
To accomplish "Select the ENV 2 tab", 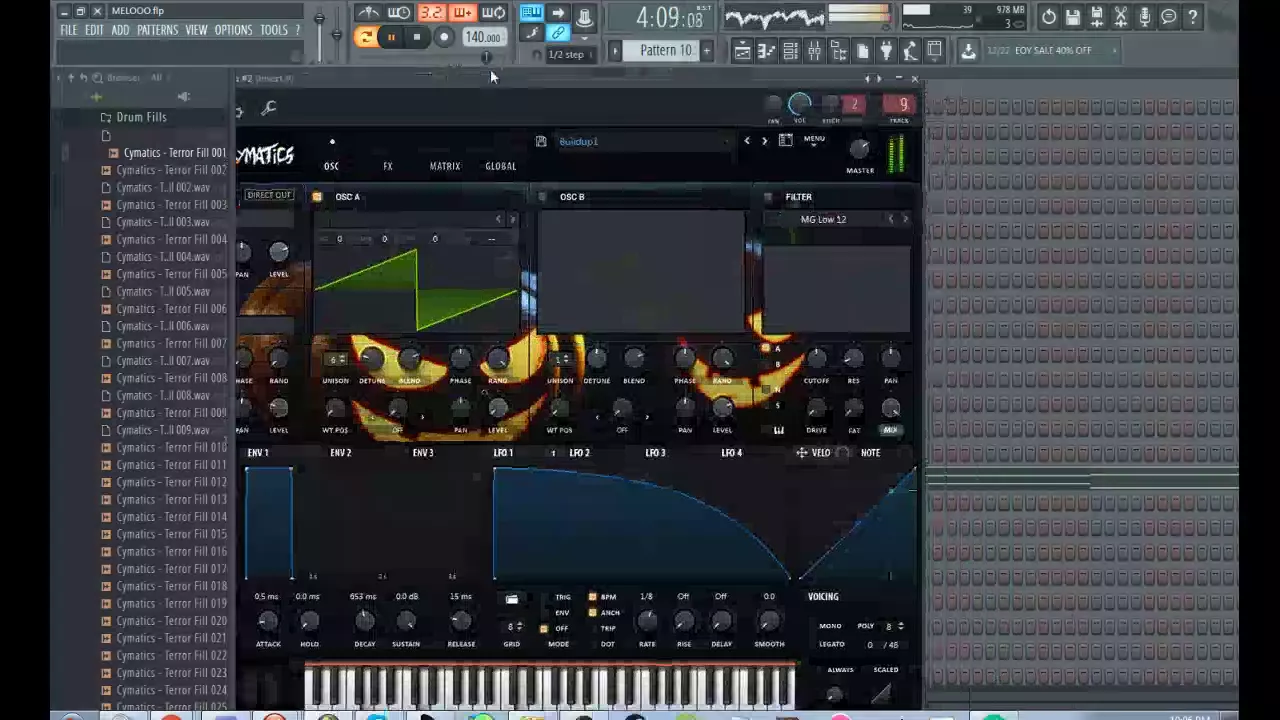I will (x=341, y=453).
